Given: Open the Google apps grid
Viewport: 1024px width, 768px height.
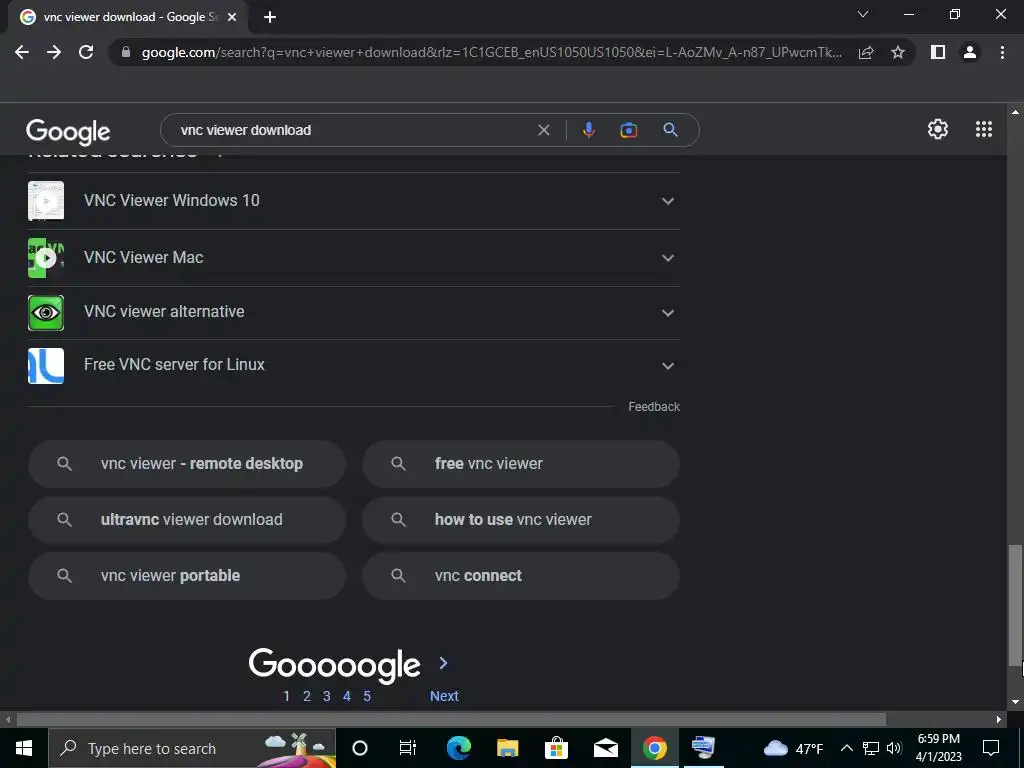Looking at the screenshot, I should point(984,129).
